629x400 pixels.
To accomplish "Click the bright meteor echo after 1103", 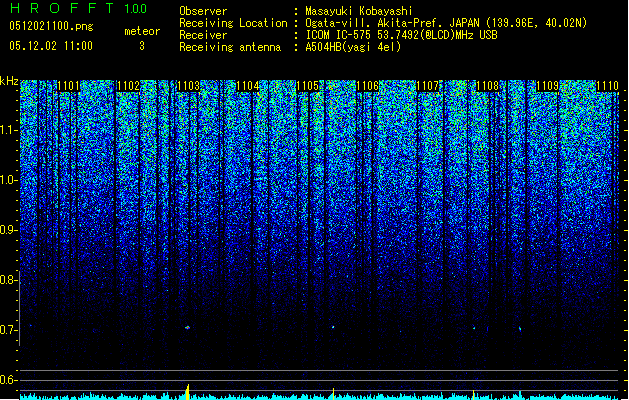I will [187, 327].
